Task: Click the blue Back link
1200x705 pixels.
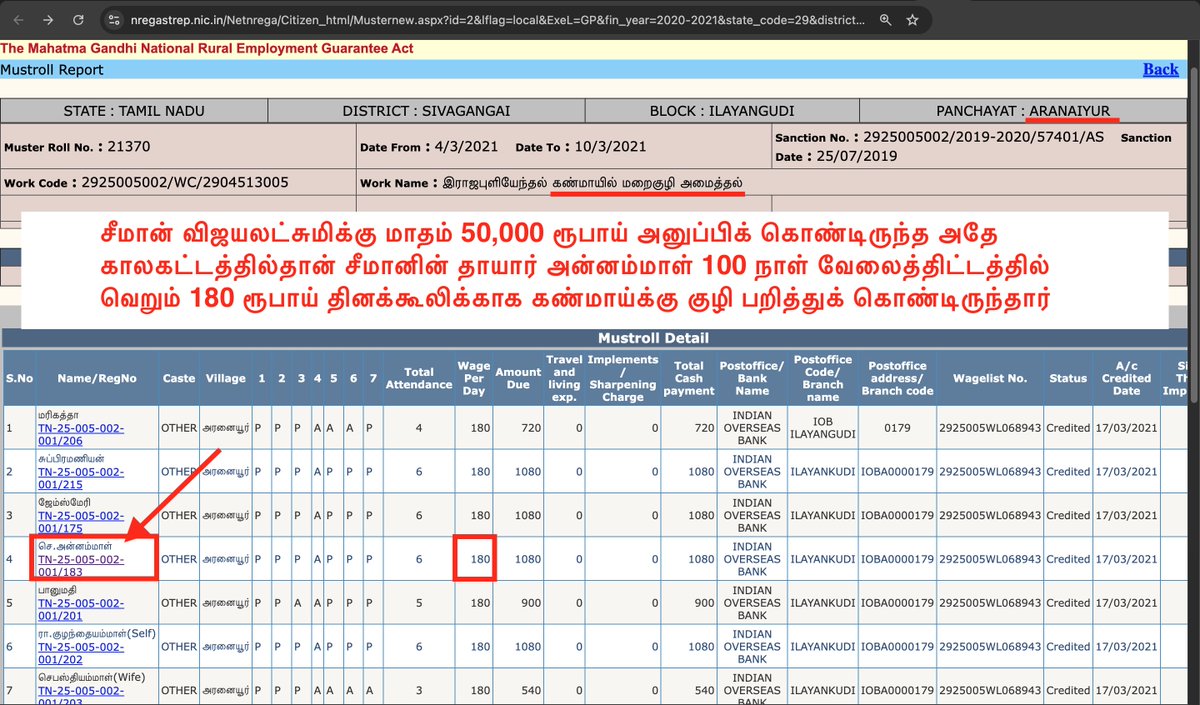Action: [1160, 69]
